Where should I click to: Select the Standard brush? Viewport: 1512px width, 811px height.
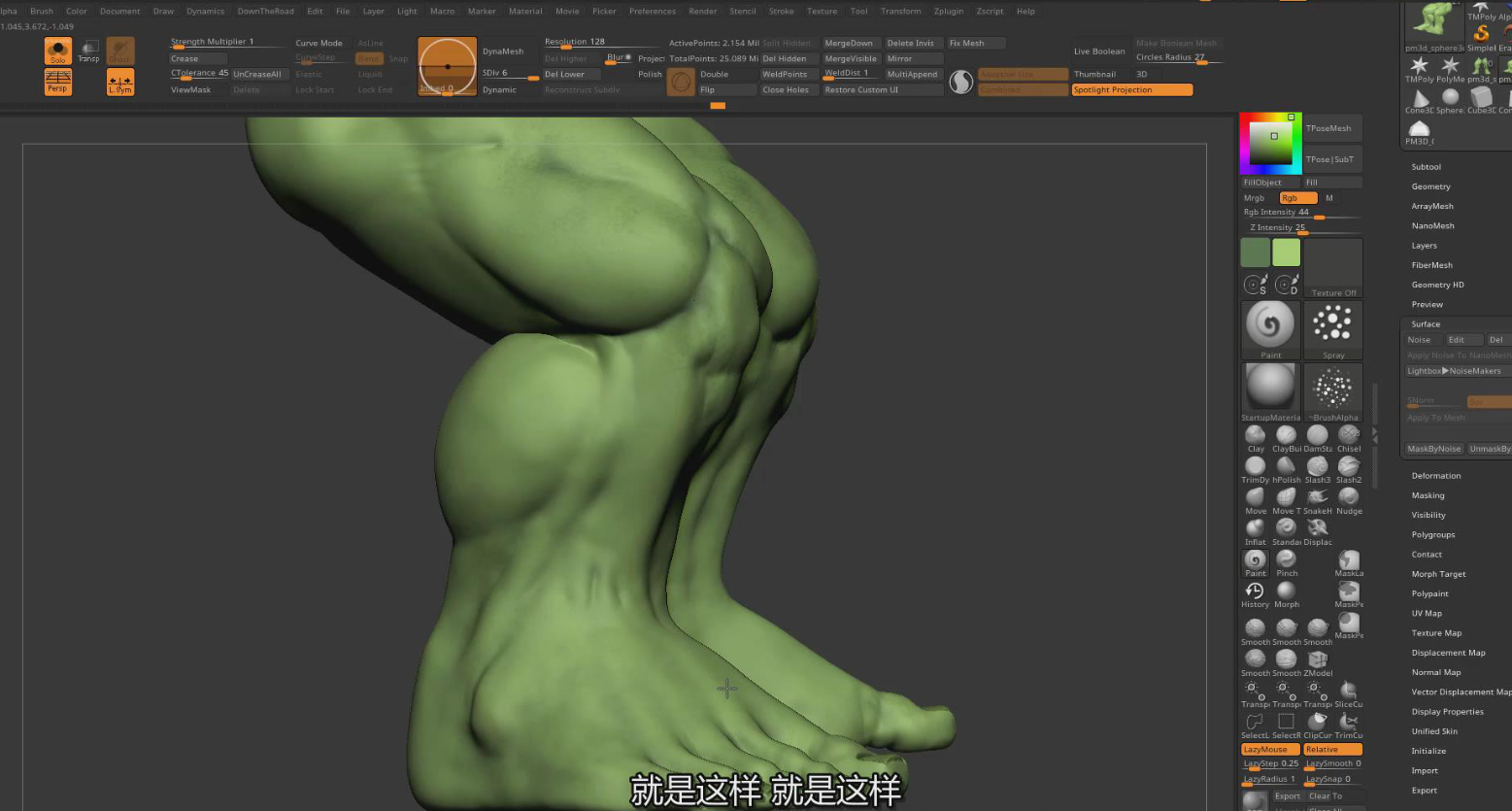[x=1287, y=532]
